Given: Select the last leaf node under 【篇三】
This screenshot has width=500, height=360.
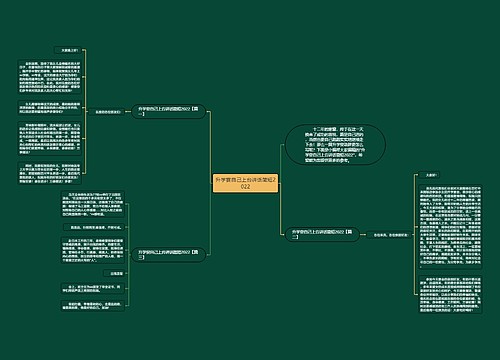Looking at the screenshot, I should [x=92, y=306].
